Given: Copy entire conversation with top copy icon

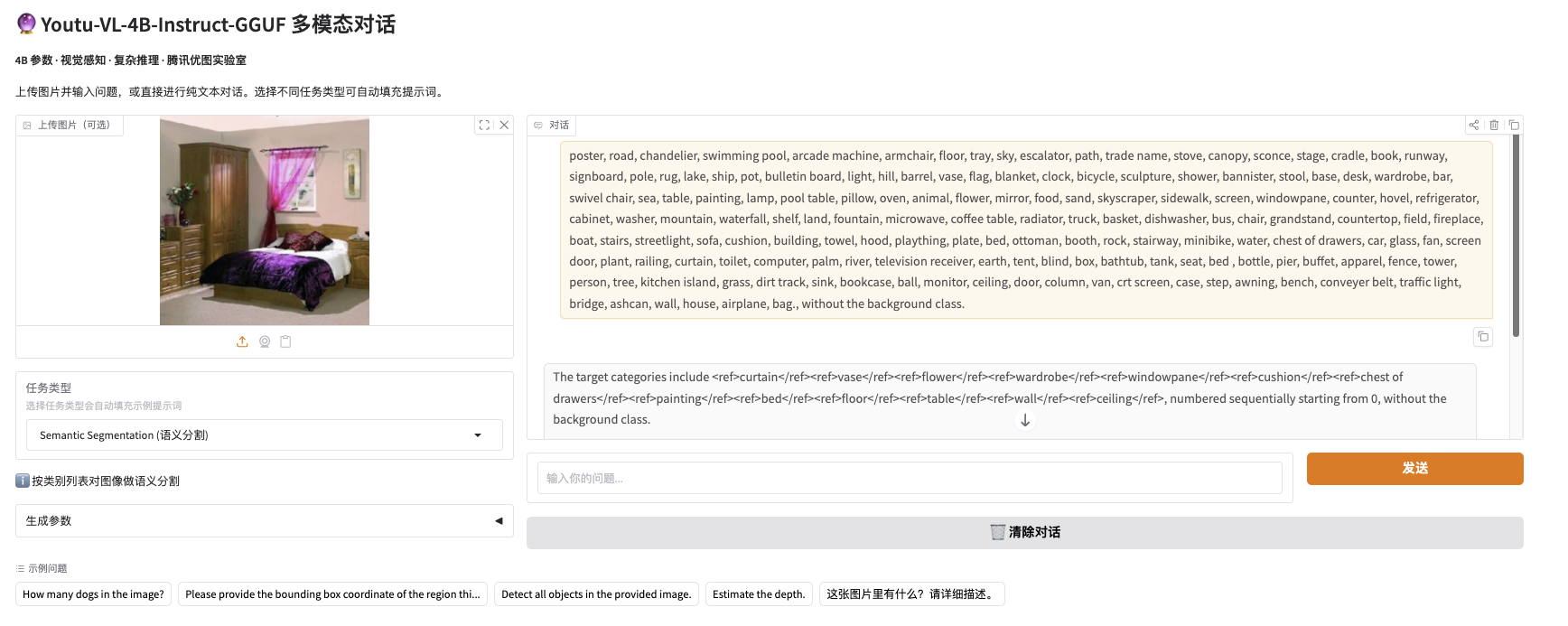Looking at the screenshot, I should click(1514, 125).
